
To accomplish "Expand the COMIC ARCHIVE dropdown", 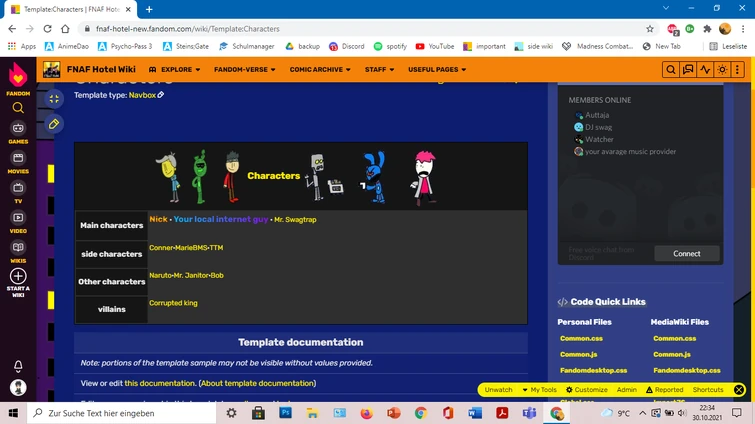I will click(x=320, y=69).
